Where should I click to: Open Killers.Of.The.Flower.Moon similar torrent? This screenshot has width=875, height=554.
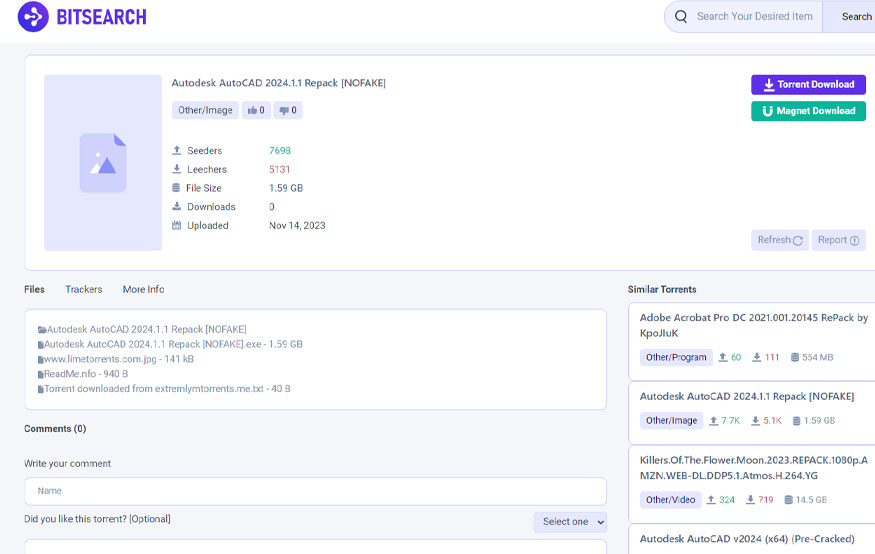pyautogui.click(x=753, y=468)
